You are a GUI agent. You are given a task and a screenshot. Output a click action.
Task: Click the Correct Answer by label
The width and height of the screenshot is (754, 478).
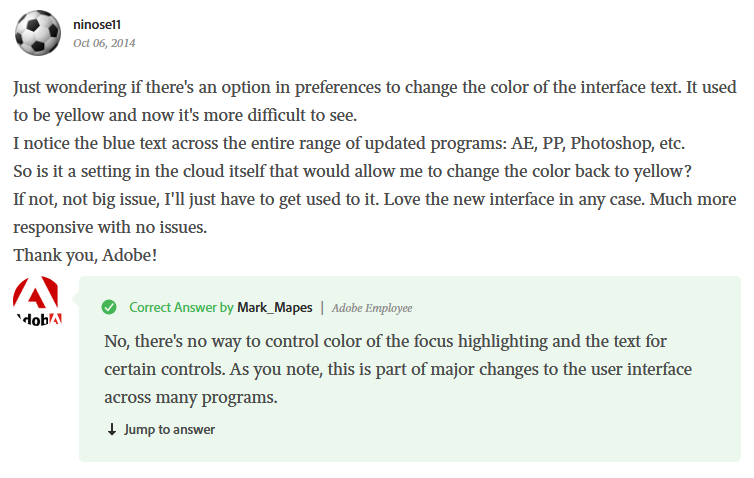(x=181, y=307)
